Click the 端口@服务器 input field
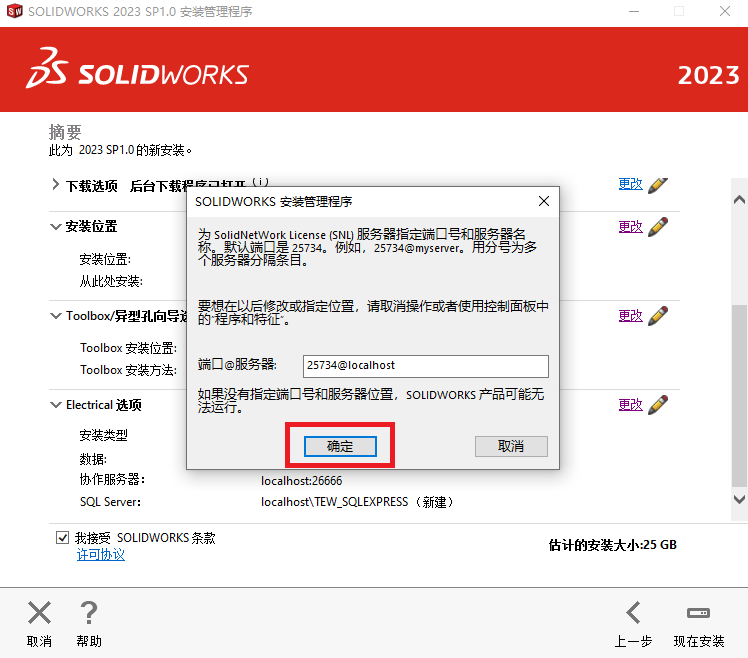748x658 pixels. [426, 366]
